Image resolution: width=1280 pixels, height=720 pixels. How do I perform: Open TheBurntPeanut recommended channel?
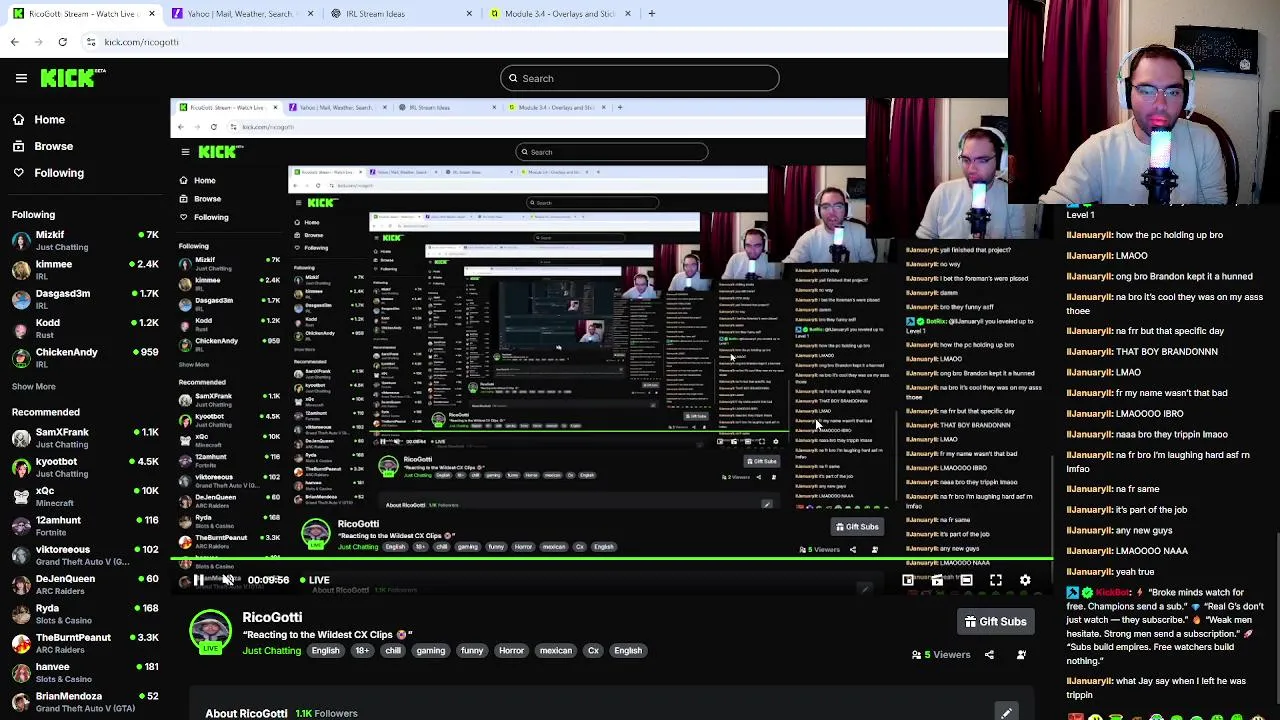[x=84, y=642]
